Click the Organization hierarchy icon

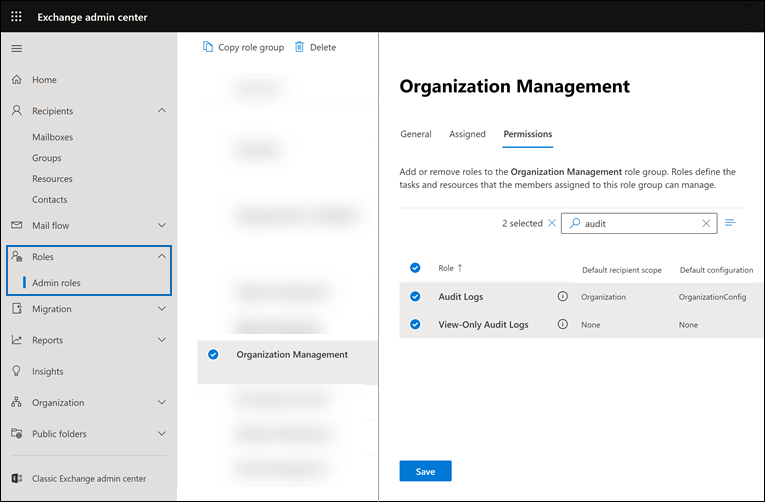point(17,402)
